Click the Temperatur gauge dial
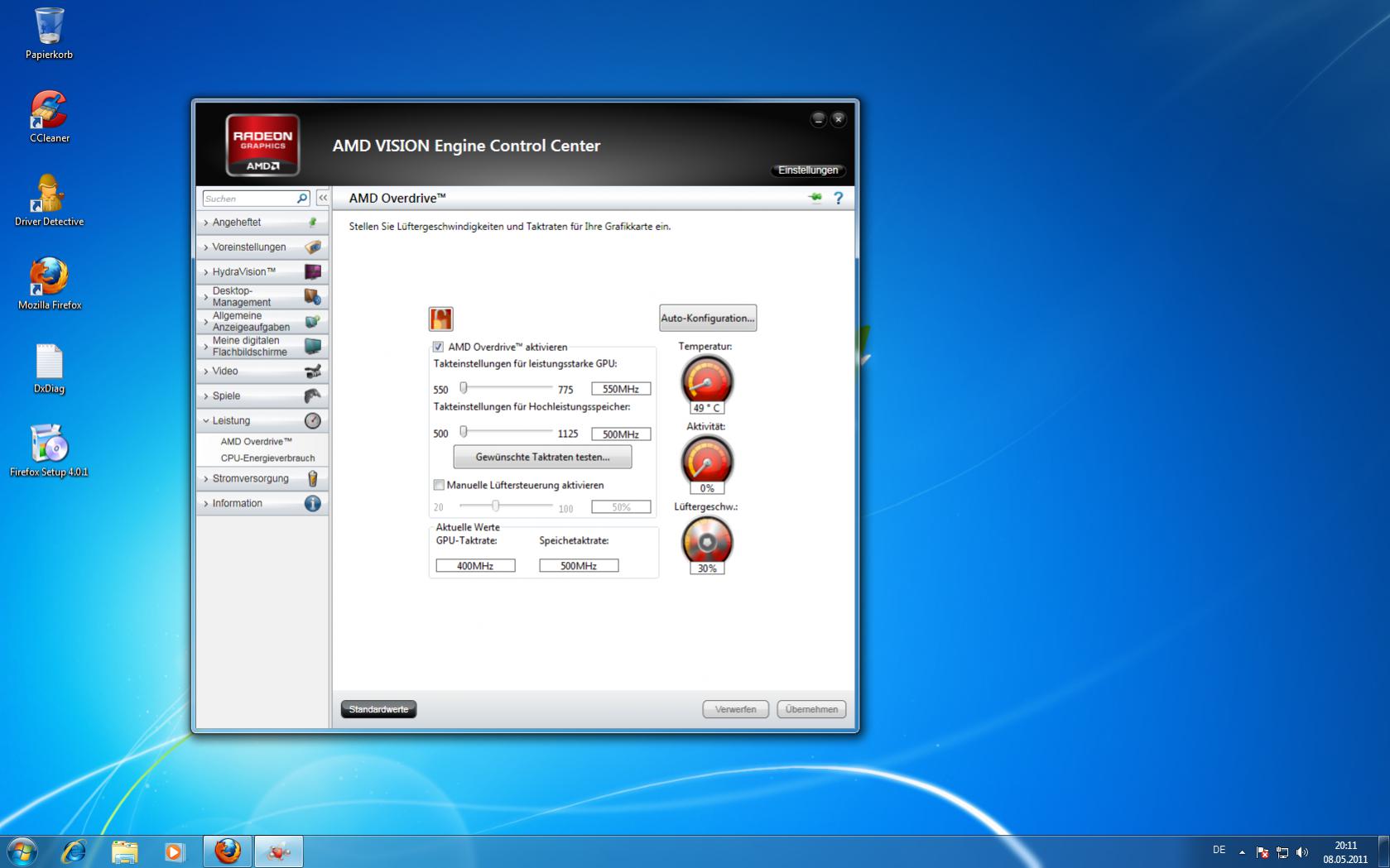 706,380
